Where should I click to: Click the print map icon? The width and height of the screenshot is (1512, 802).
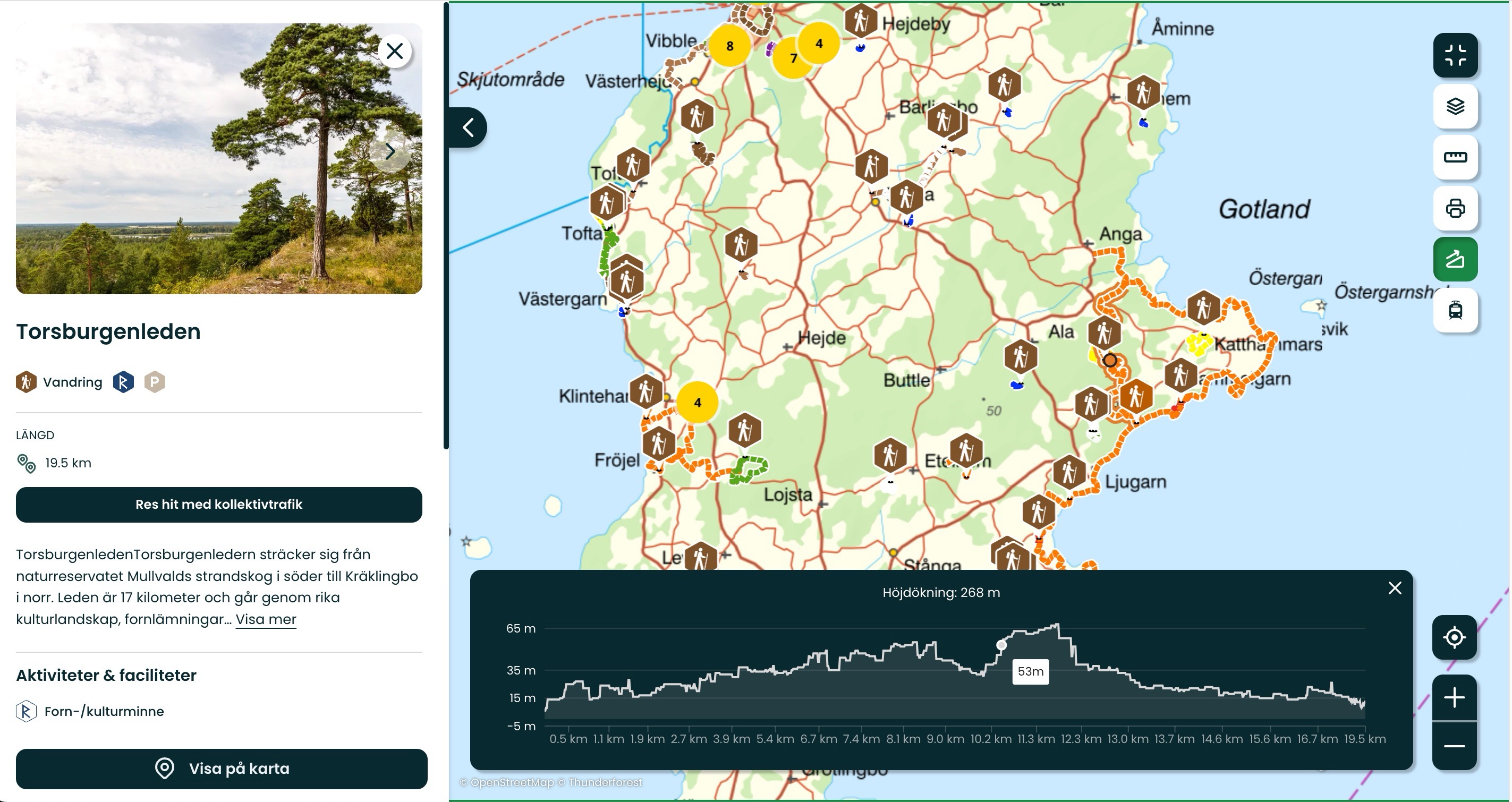click(1455, 208)
